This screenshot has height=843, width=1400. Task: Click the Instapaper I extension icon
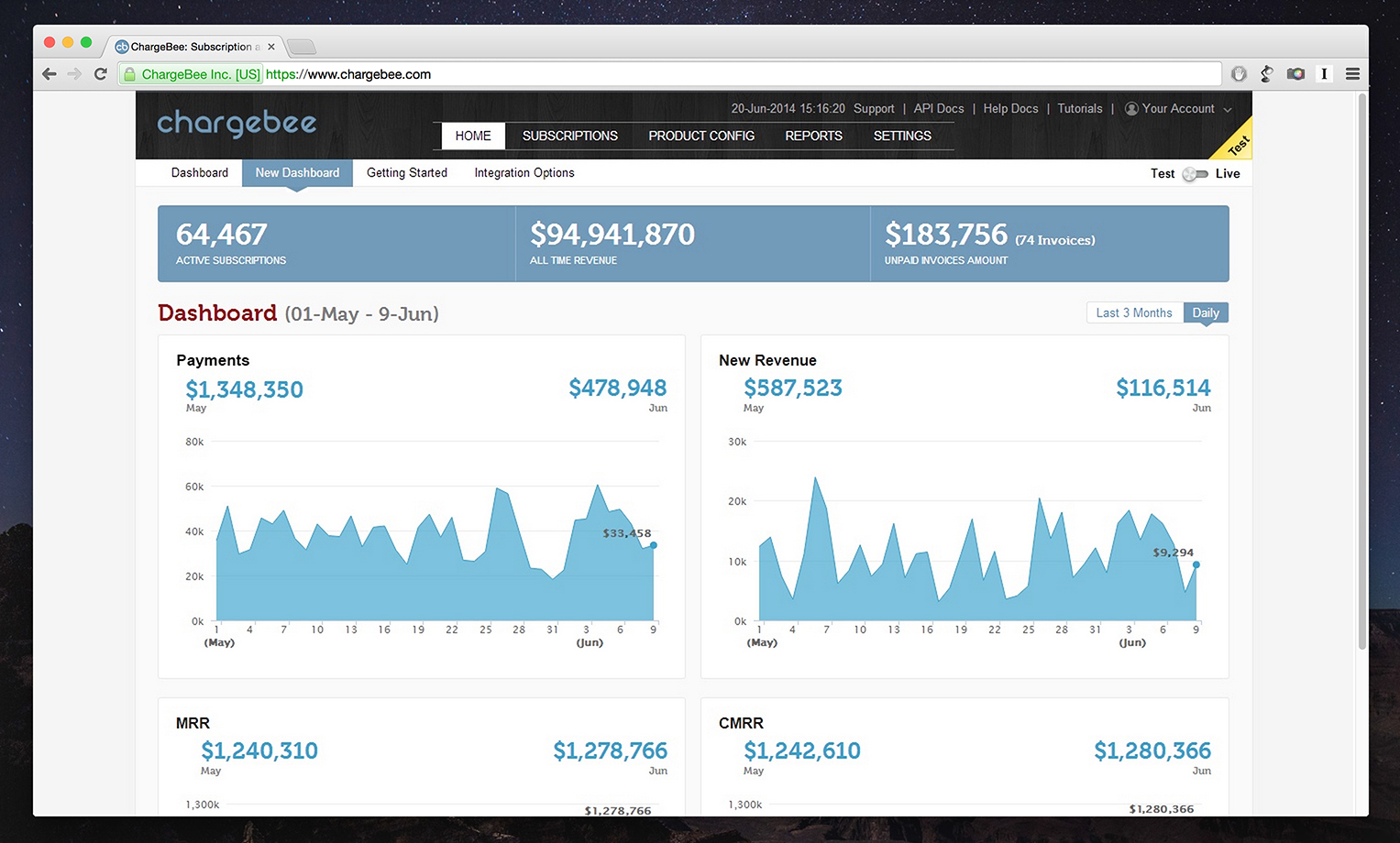[1324, 74]
